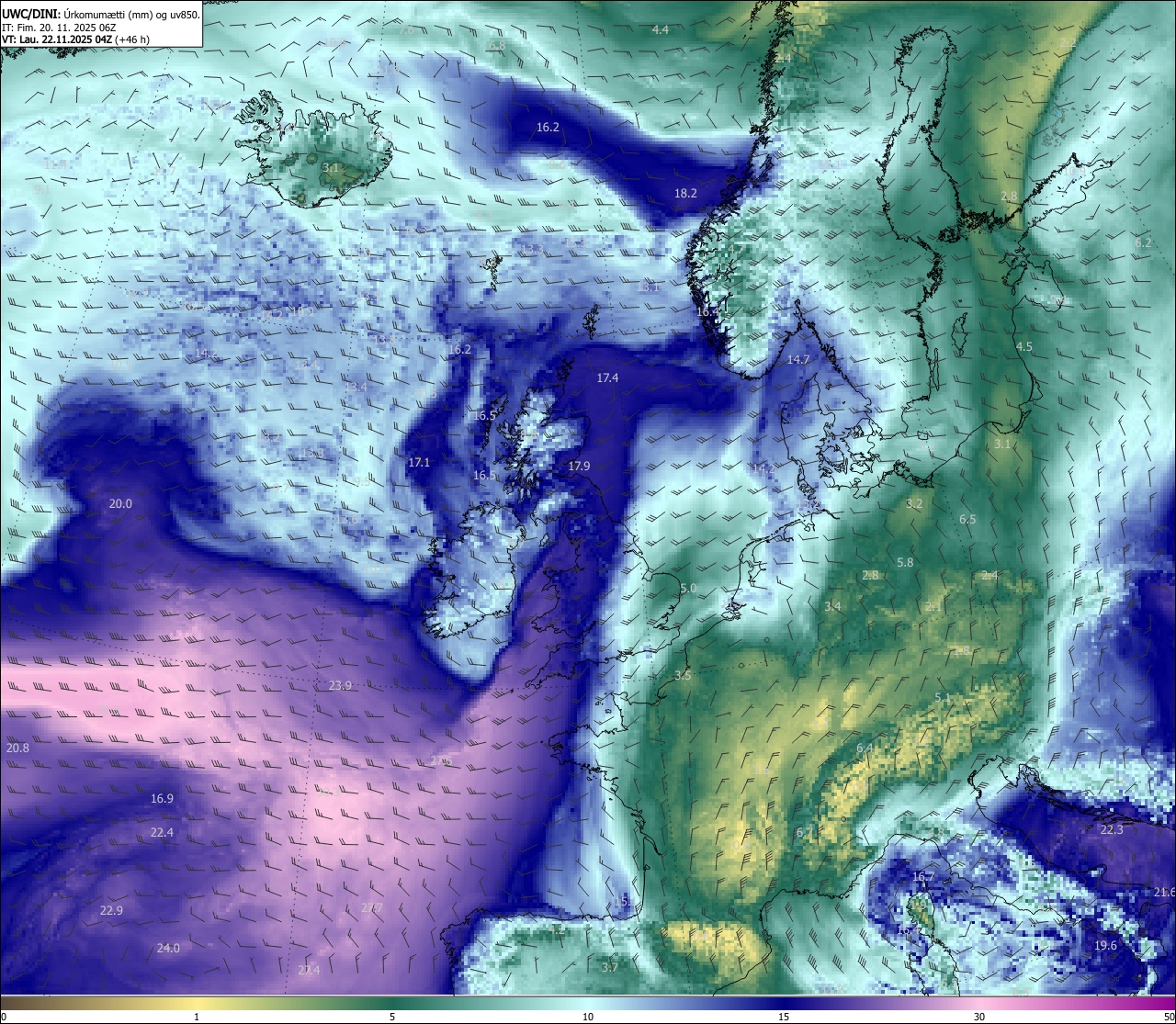Screen dimensions: 1176x1024
Task: Click the value label '4.4' at the top
Action: (x=660, y=30)
